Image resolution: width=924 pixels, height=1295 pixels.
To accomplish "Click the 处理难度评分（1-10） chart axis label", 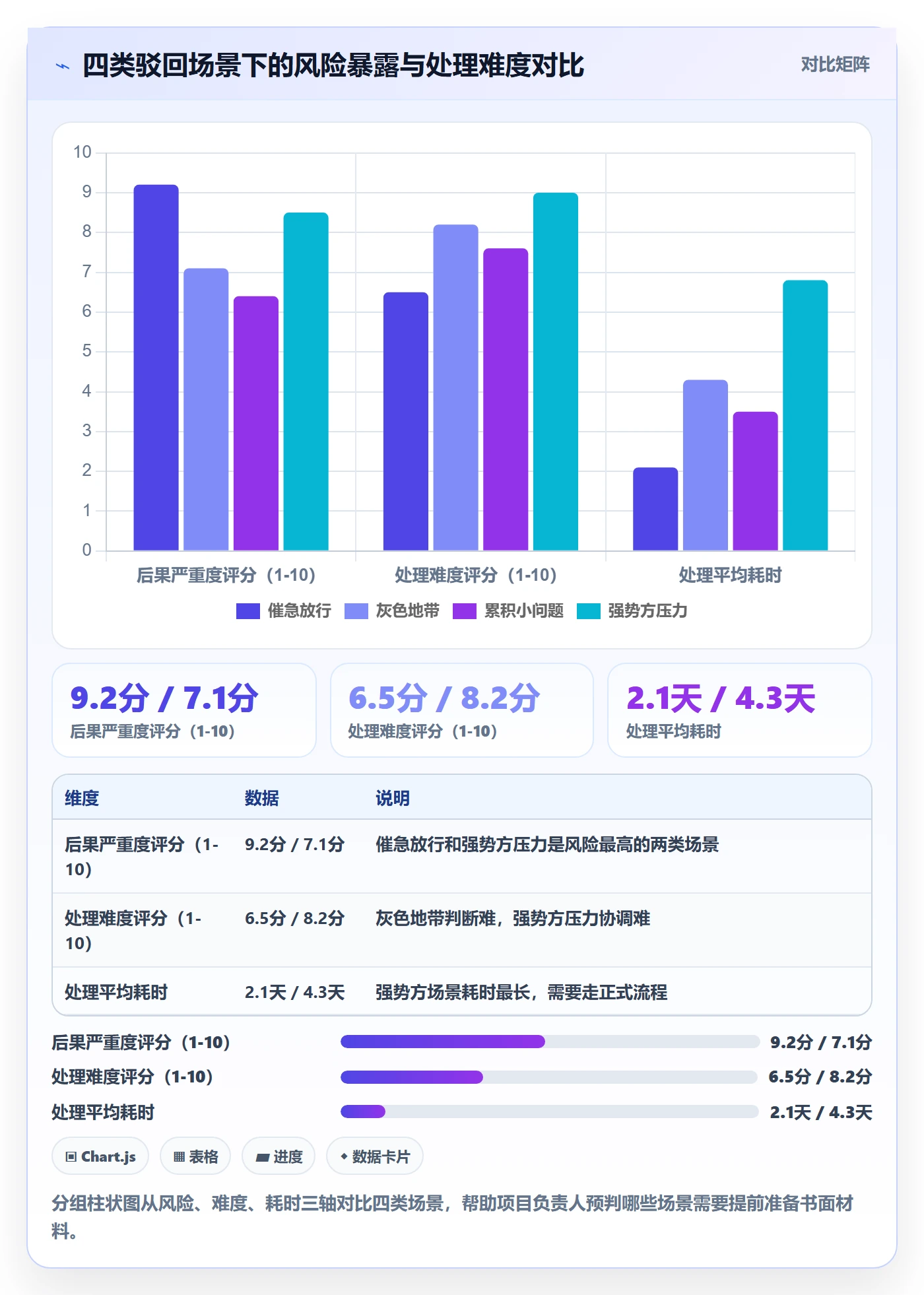I will [476, 575].
